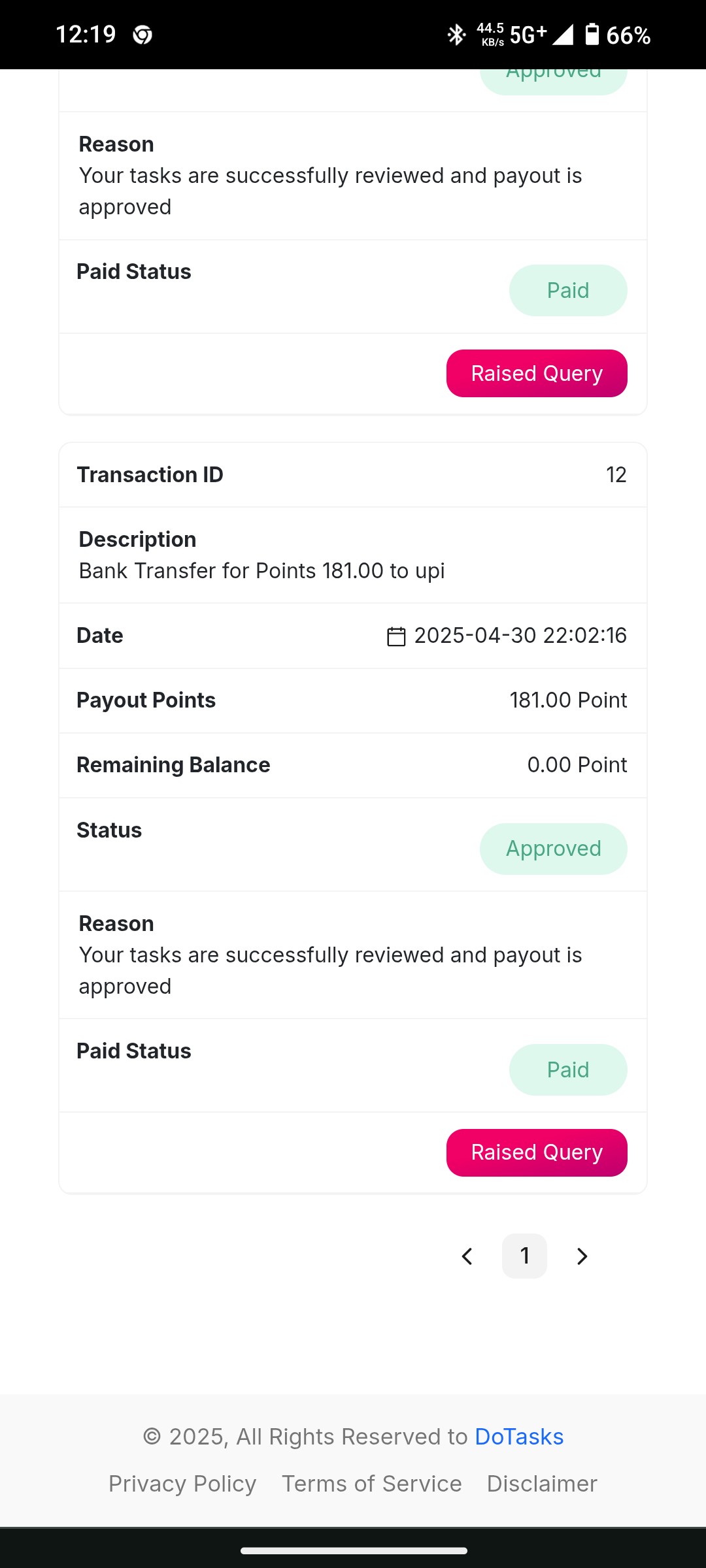The image size is (706, 1568).
Task: Tap the Bluetooth icon in status bar
Action: (456, 35)
